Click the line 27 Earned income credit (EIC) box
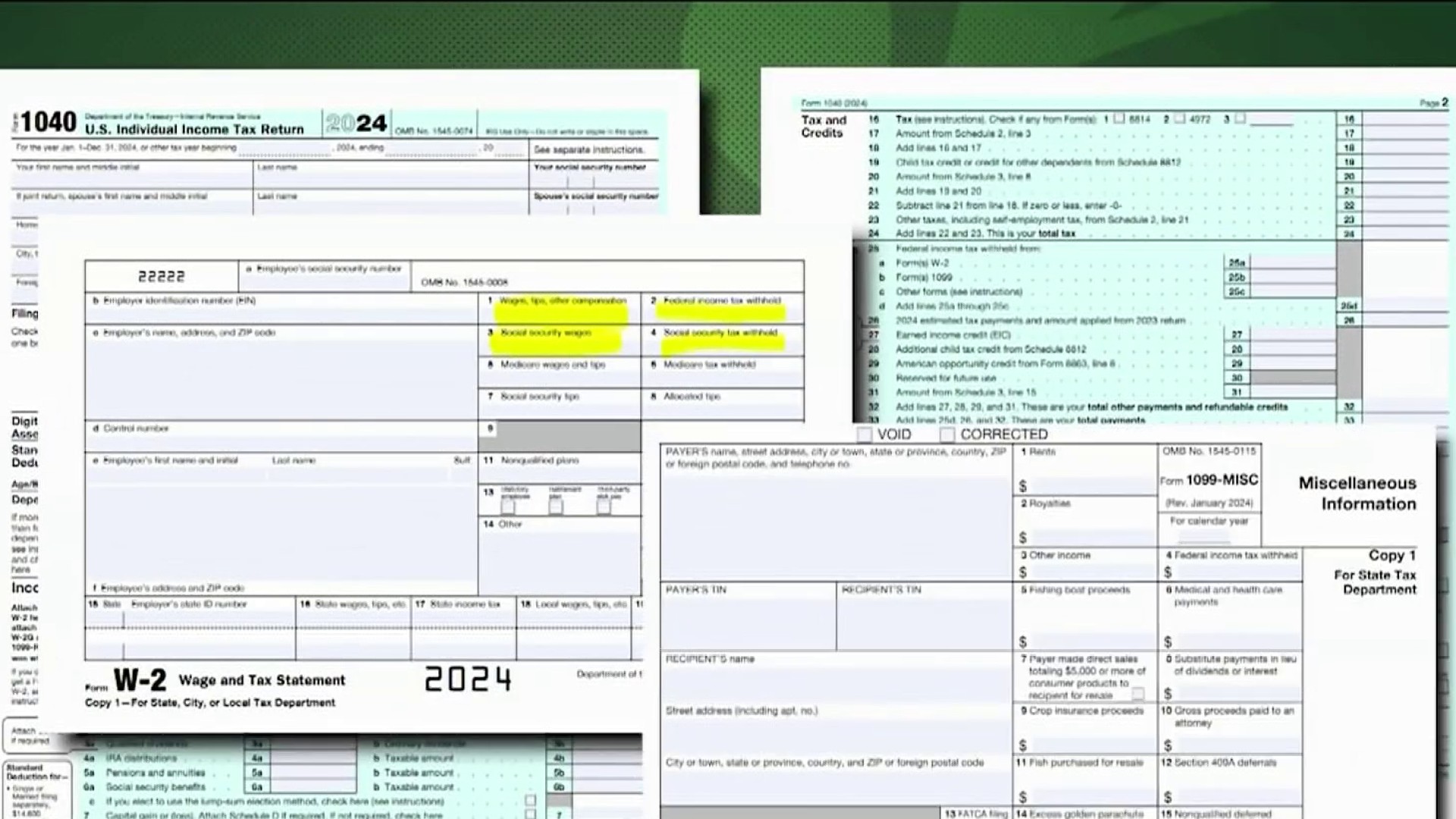This screenshot has height=819, width=1456. pyautogui.click(x=1291, y=334)
